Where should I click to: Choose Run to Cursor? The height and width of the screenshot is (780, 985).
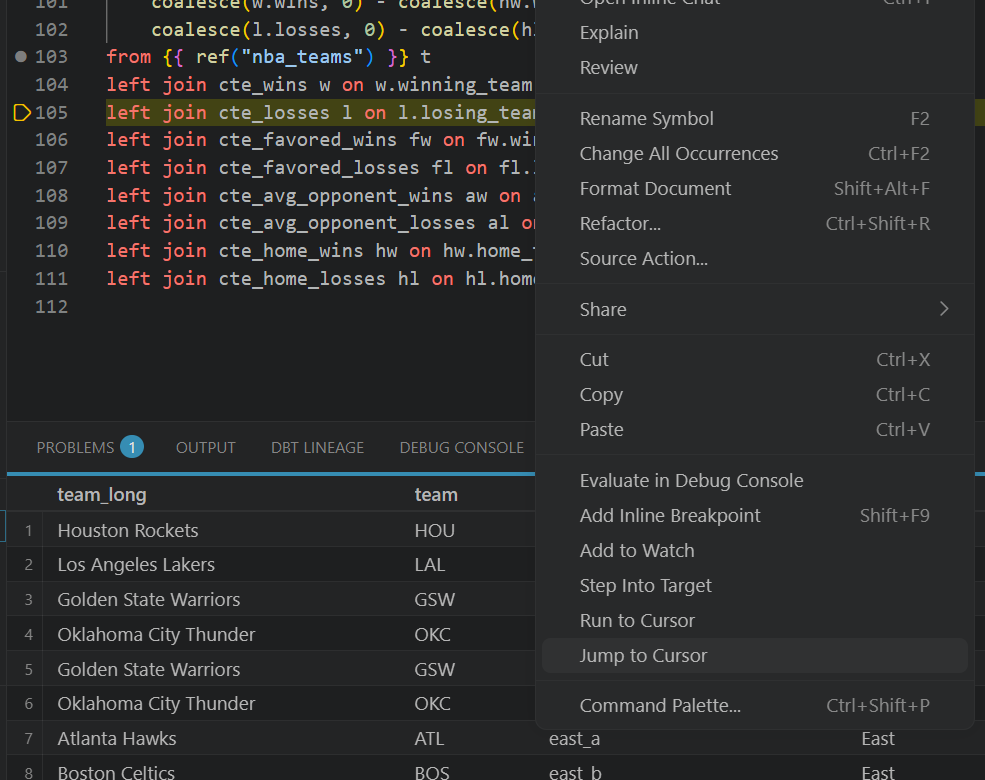pyautogui.click(x=754, y=620)
